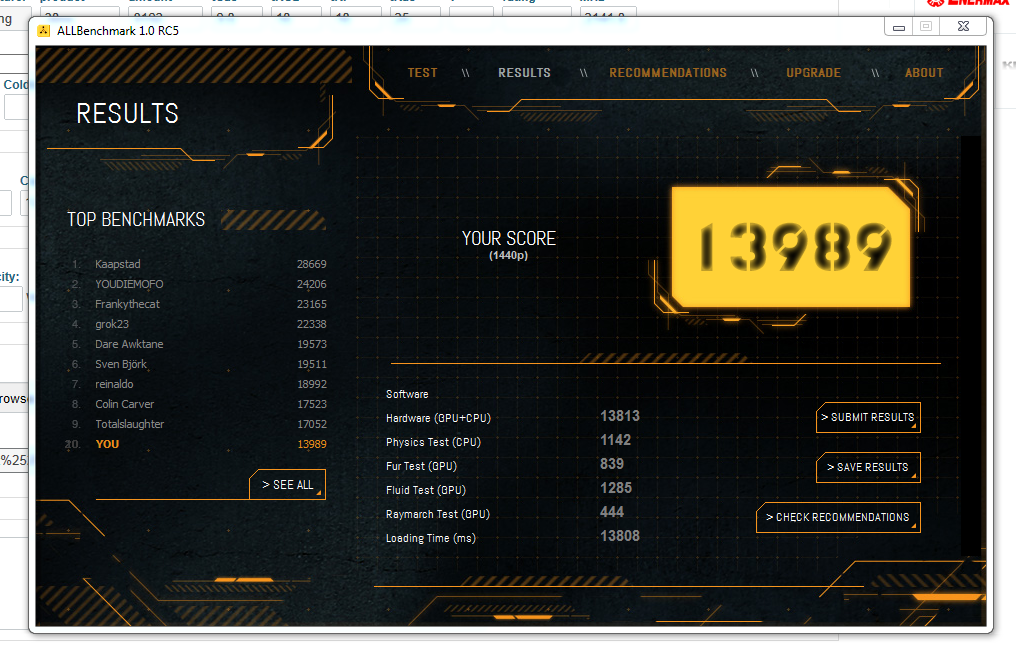This screenshot has height=657, width=1016.
Task: Click the Enermax logo in background window
Action: click(x=969, y=3)
